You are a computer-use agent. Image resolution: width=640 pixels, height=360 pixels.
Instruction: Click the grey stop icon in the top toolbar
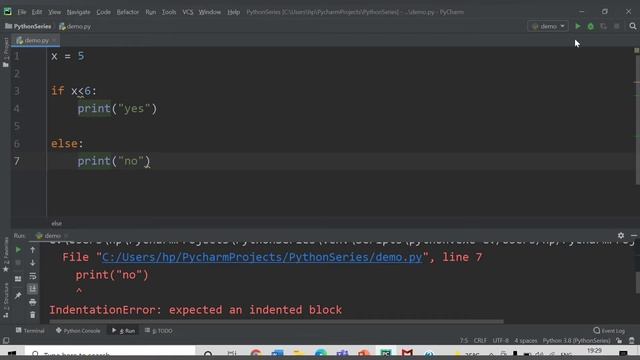point(617,26)
